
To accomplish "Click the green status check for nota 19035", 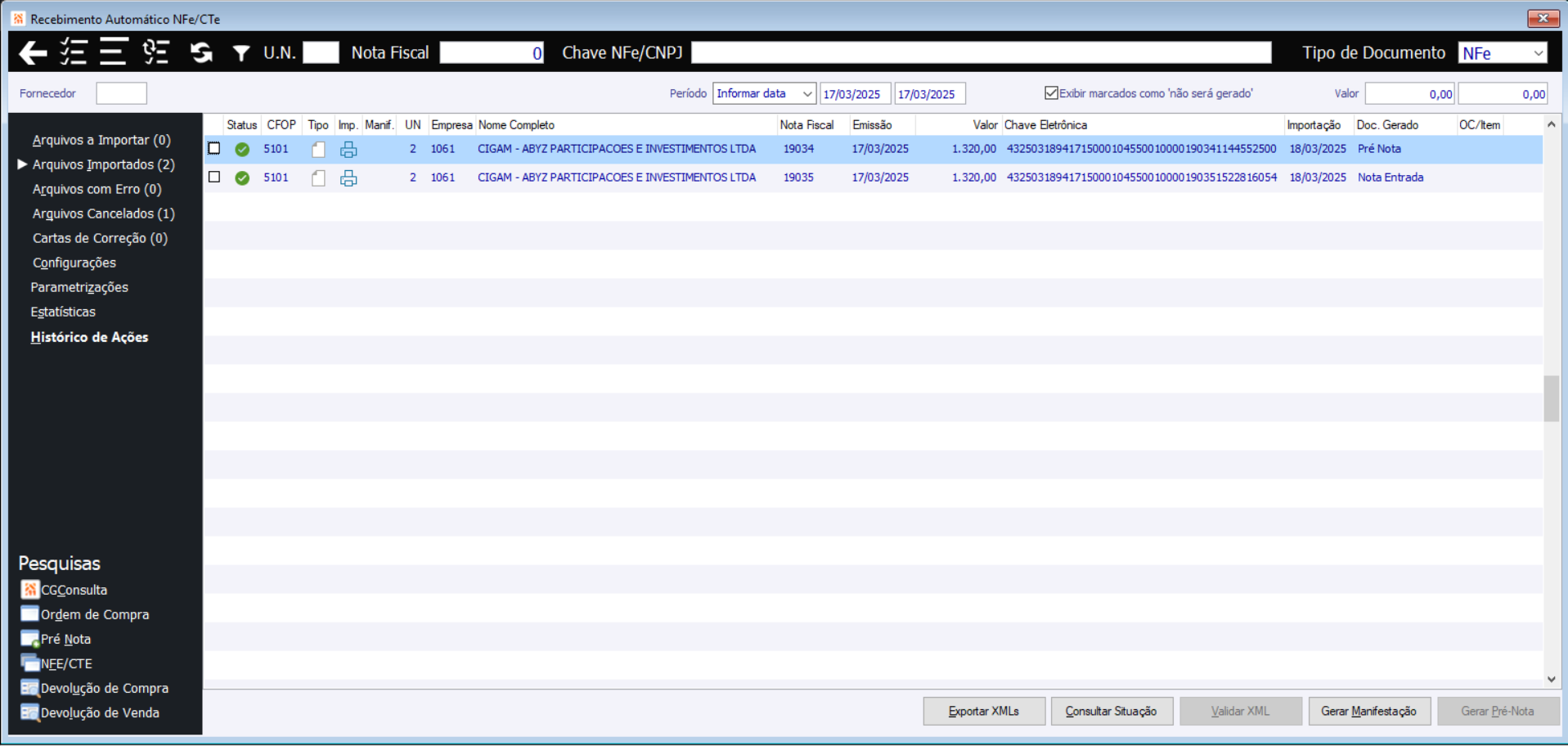I will click(x=242, y=178).
